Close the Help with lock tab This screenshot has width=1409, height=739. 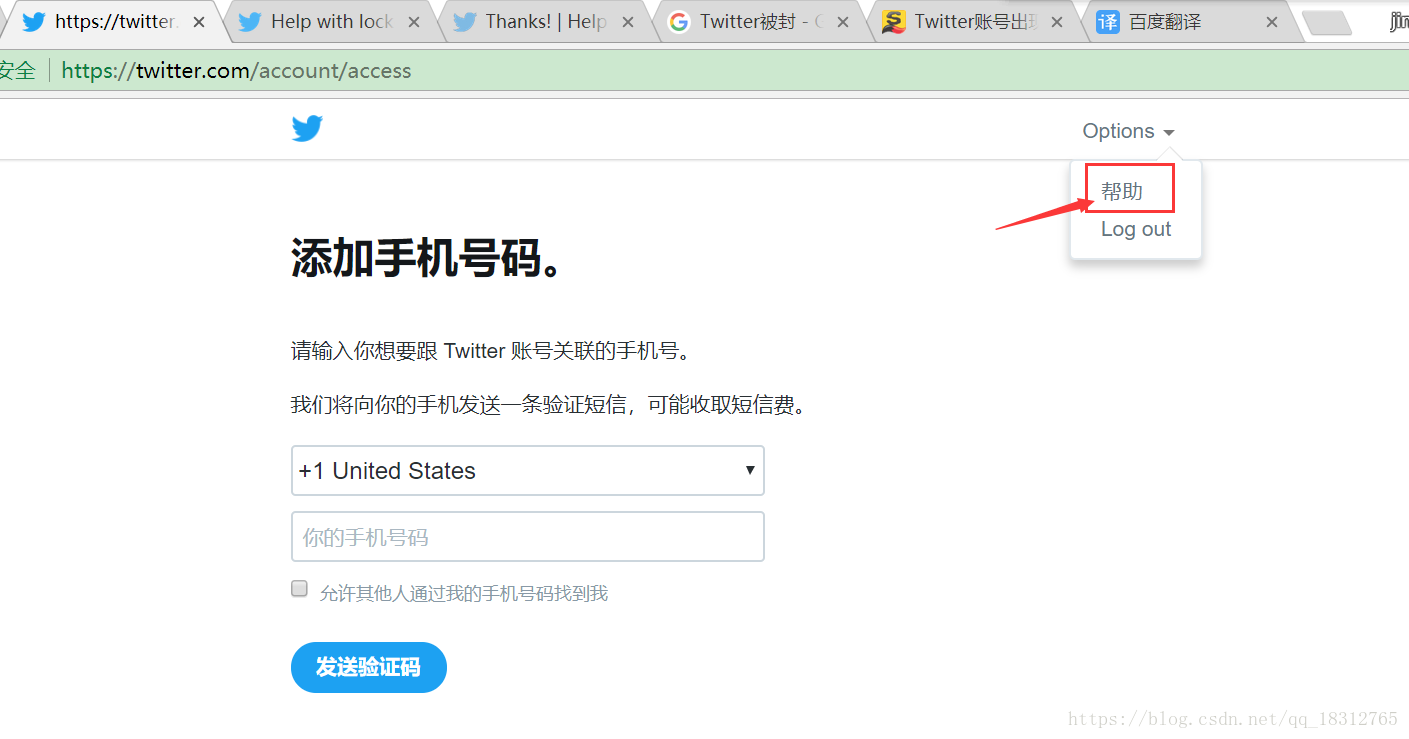(x=414, y=22)
